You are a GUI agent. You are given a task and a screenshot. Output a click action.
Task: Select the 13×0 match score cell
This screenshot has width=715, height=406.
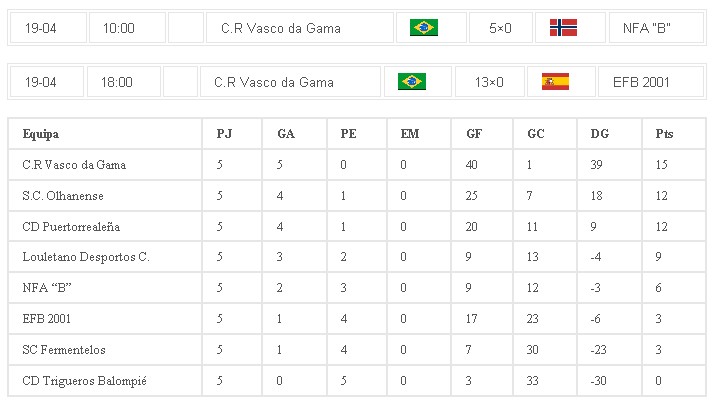(489, 82)
